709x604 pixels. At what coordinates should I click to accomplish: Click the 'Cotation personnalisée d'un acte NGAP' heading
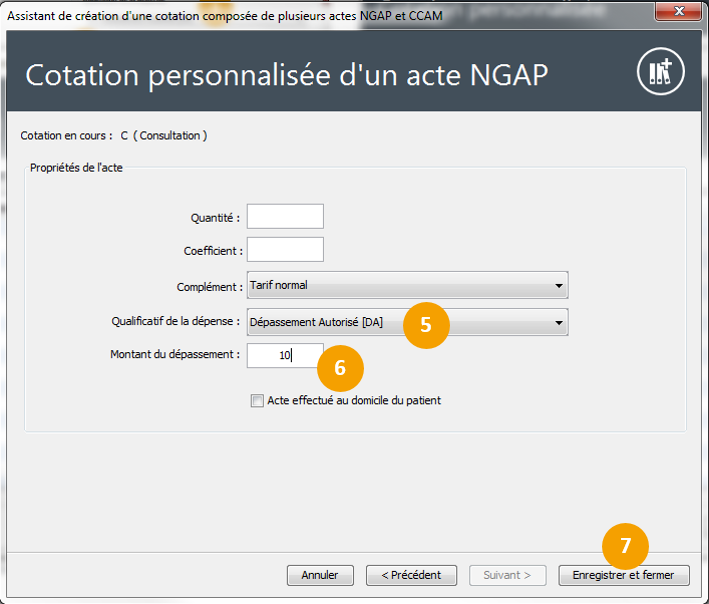[286, 76]
